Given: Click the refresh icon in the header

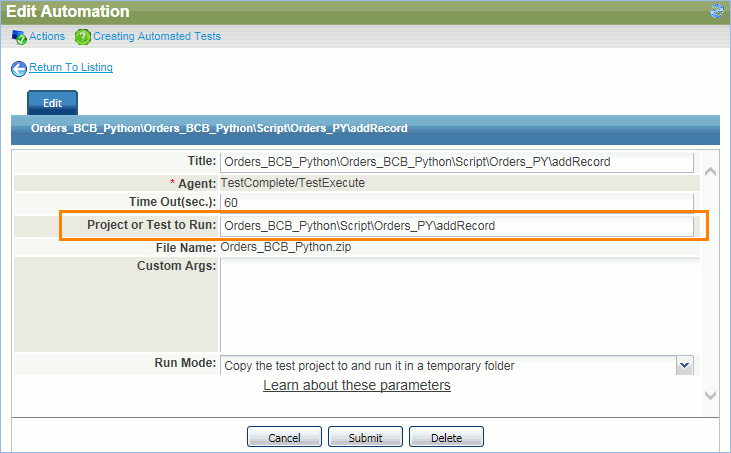Looking at the screenshot, I should 717,11.
